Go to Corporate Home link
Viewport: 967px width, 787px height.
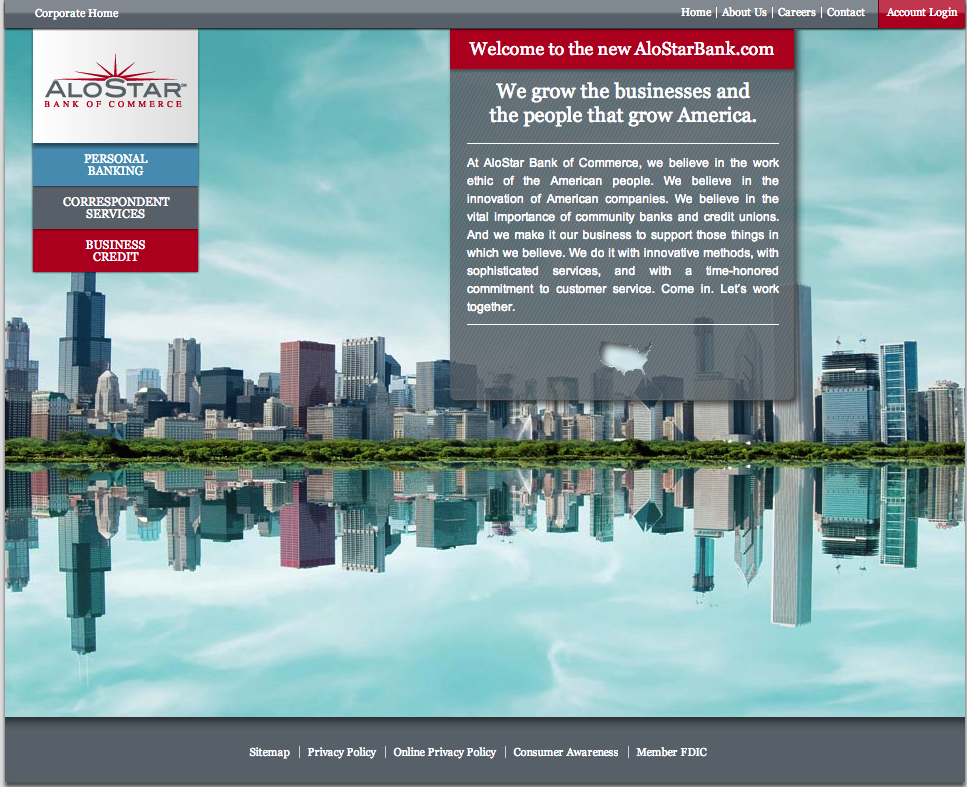76,13
